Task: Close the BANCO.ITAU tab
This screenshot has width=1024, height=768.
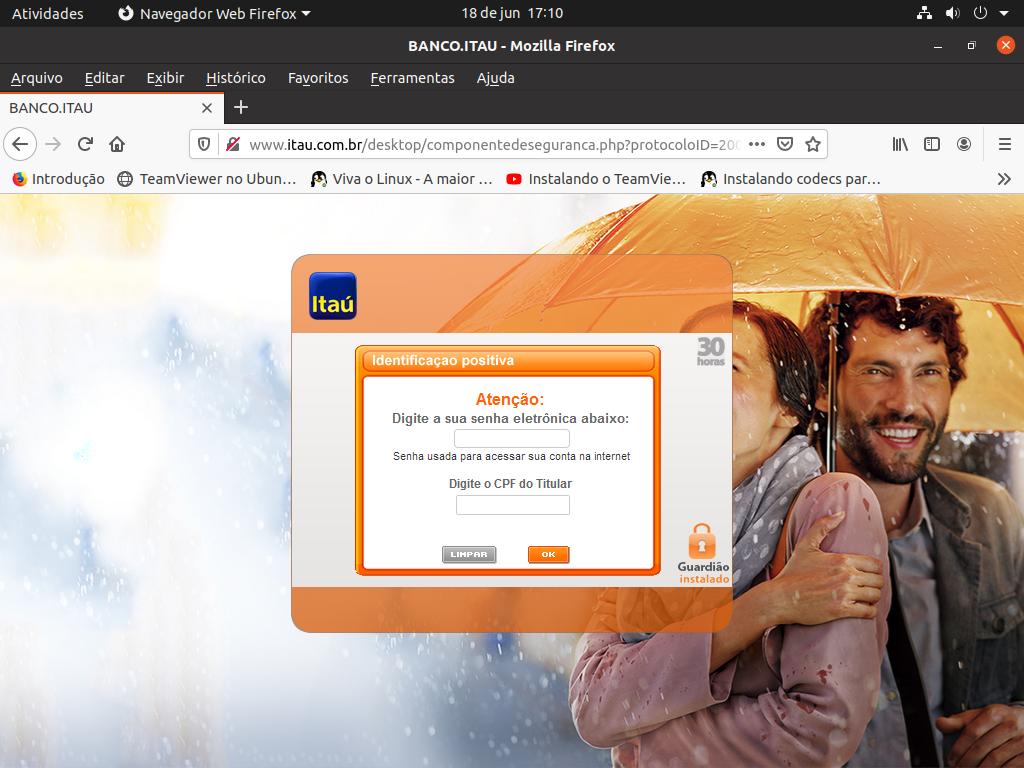Action: point(207,108)
